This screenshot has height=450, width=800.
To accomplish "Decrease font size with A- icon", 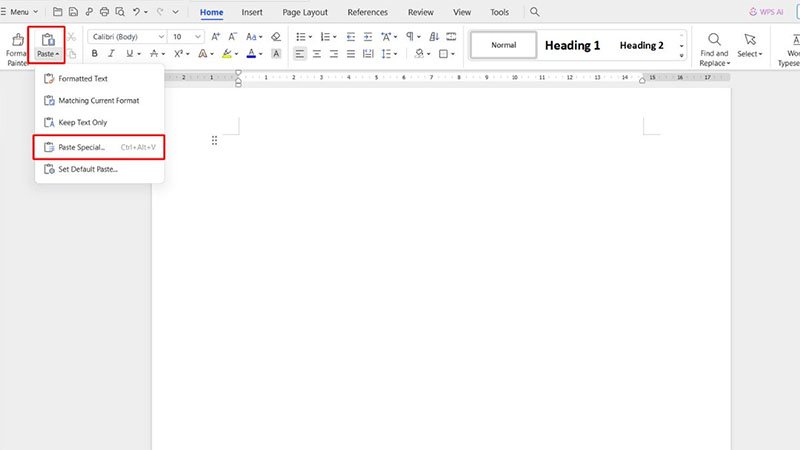I will click(x=232, y=37).
